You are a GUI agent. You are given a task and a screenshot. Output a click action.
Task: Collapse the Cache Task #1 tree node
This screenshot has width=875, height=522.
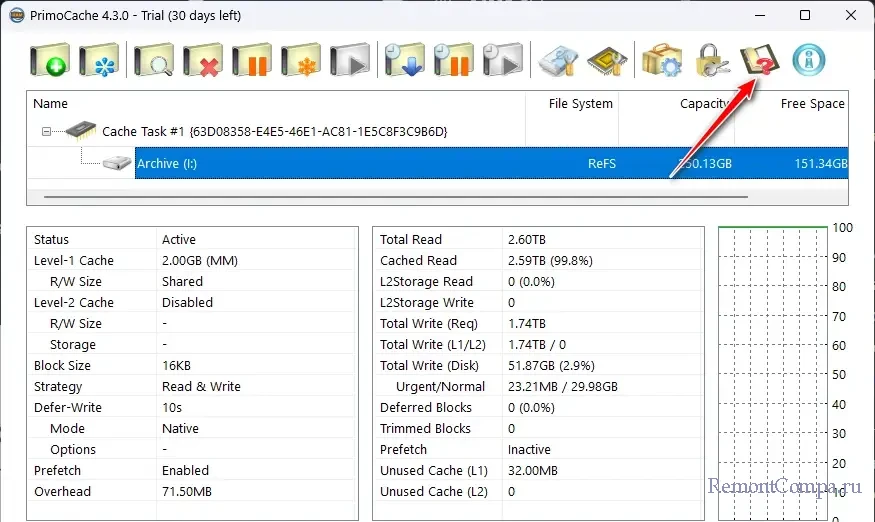pyautogui.click(x=46, y=132)
